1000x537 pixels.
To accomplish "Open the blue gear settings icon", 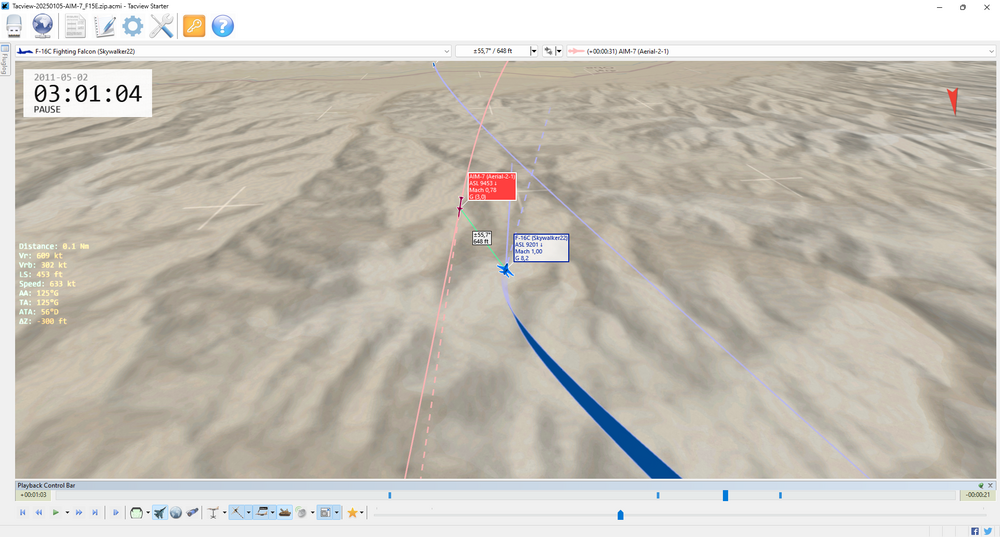I will [133, 26].
